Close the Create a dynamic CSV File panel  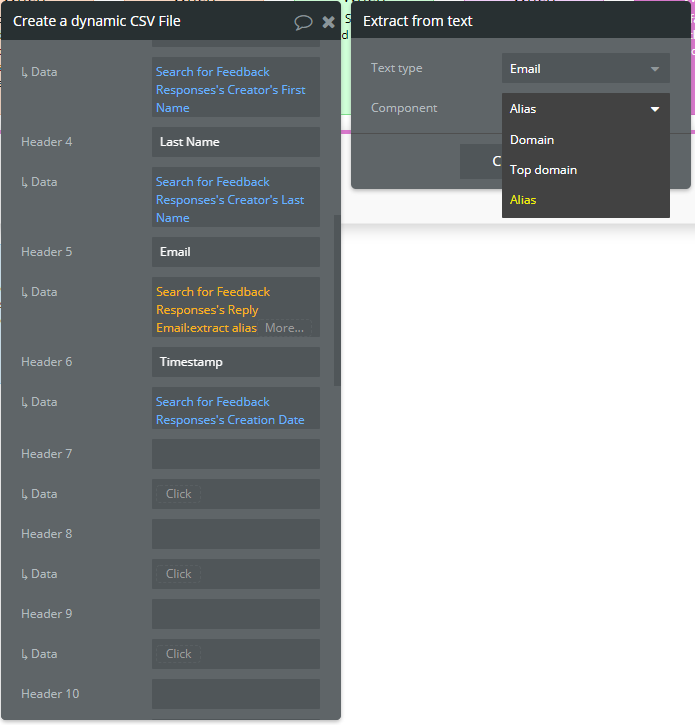(328, 22)
